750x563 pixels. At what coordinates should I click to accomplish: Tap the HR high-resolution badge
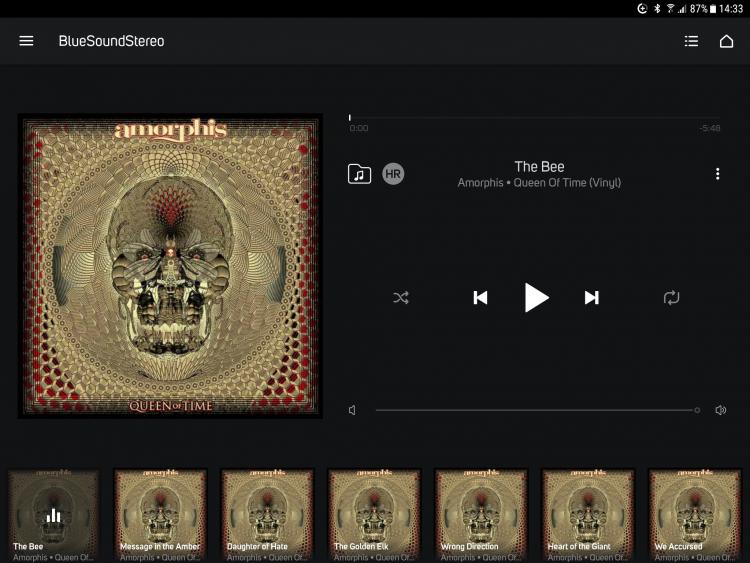[x=393, y=174]
